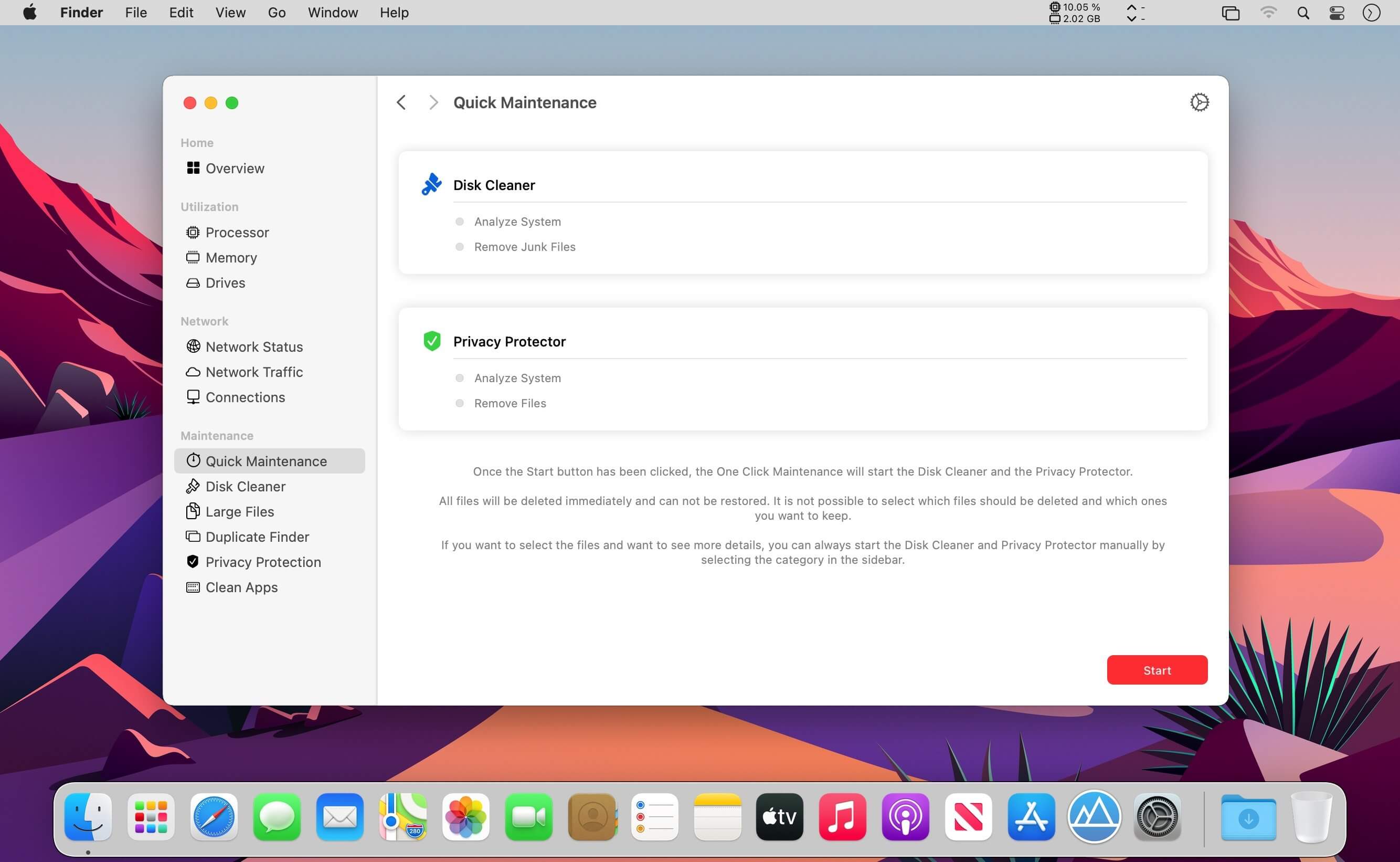Click the Duplicate Finder icon in sidebar
The height and width of the screenshot is (862, 1400).
[193, 537]
